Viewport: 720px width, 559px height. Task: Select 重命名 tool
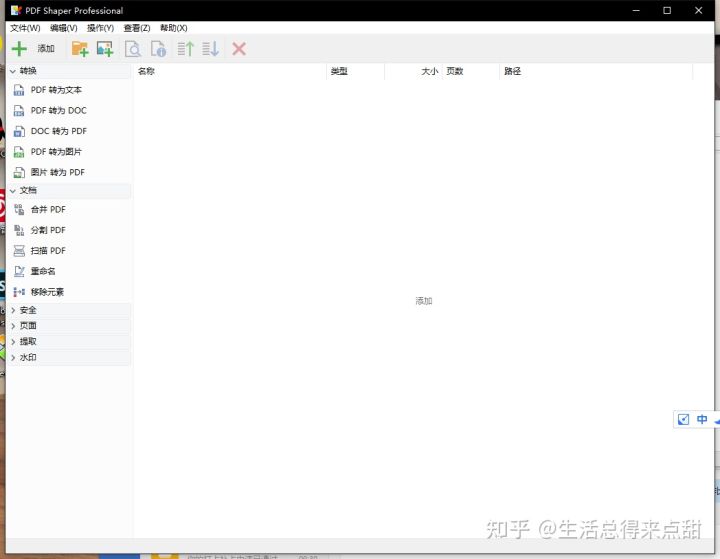[43, 271]
